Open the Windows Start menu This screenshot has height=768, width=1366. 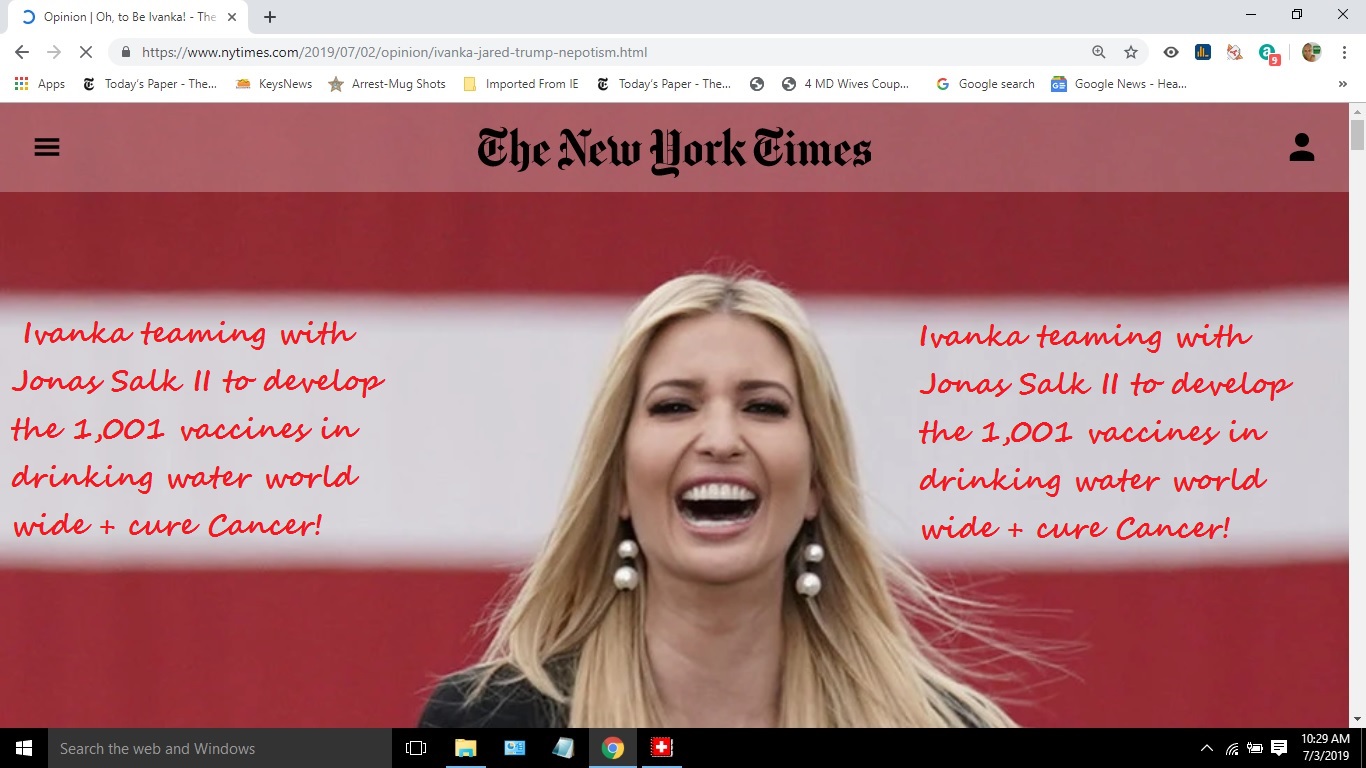click(x=24, y=748)
